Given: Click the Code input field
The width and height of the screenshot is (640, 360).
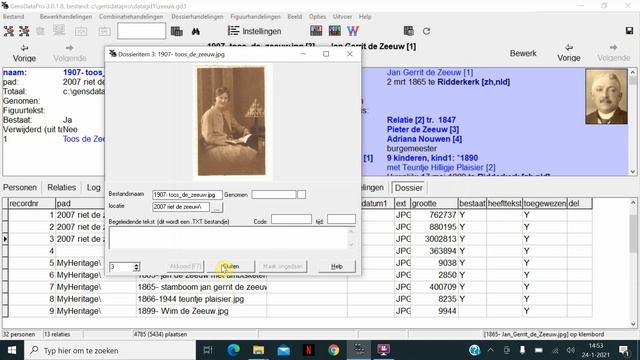Looking at the screenshot, I should pos(291,220).
